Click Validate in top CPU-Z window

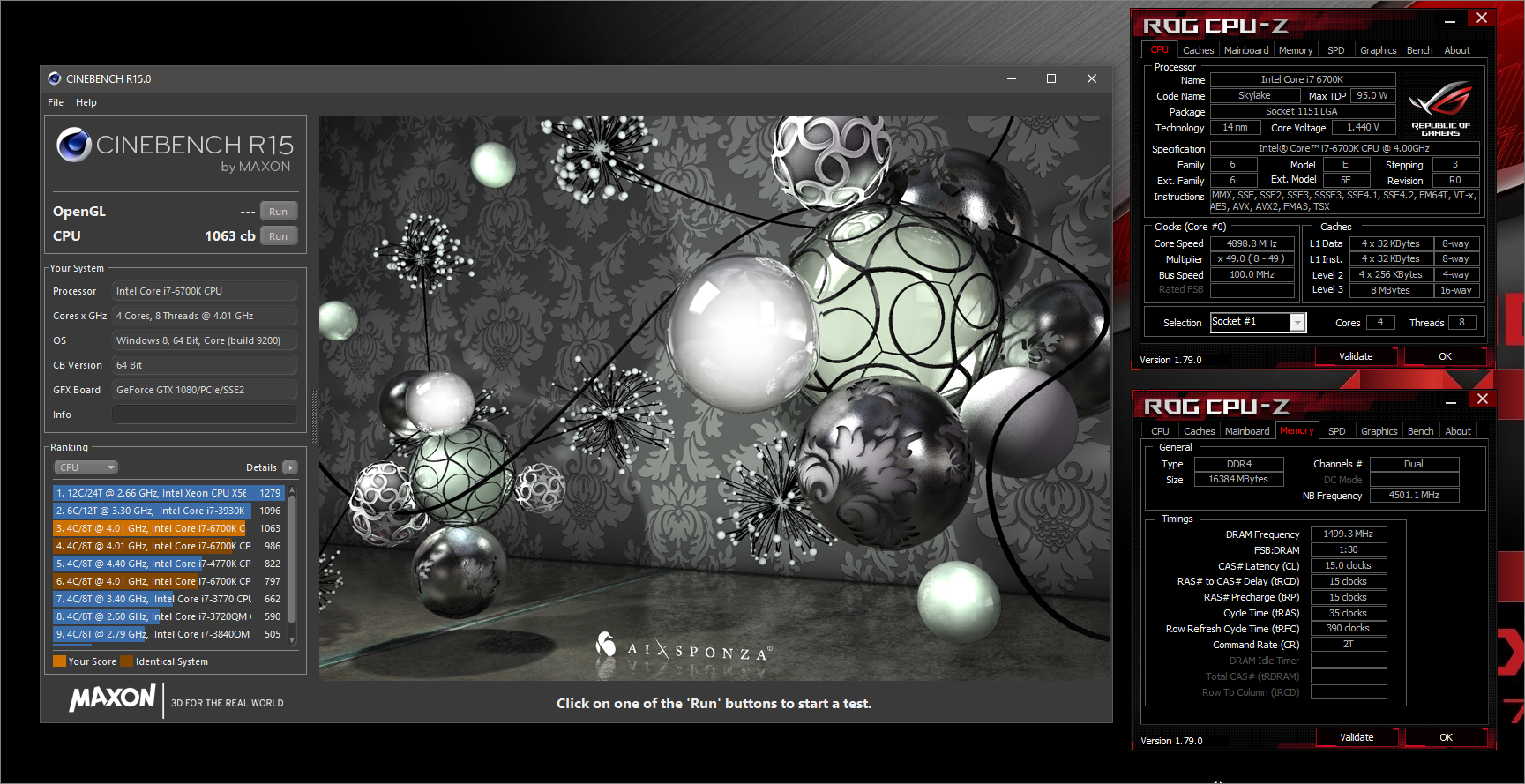click(x=1356, y=356)
